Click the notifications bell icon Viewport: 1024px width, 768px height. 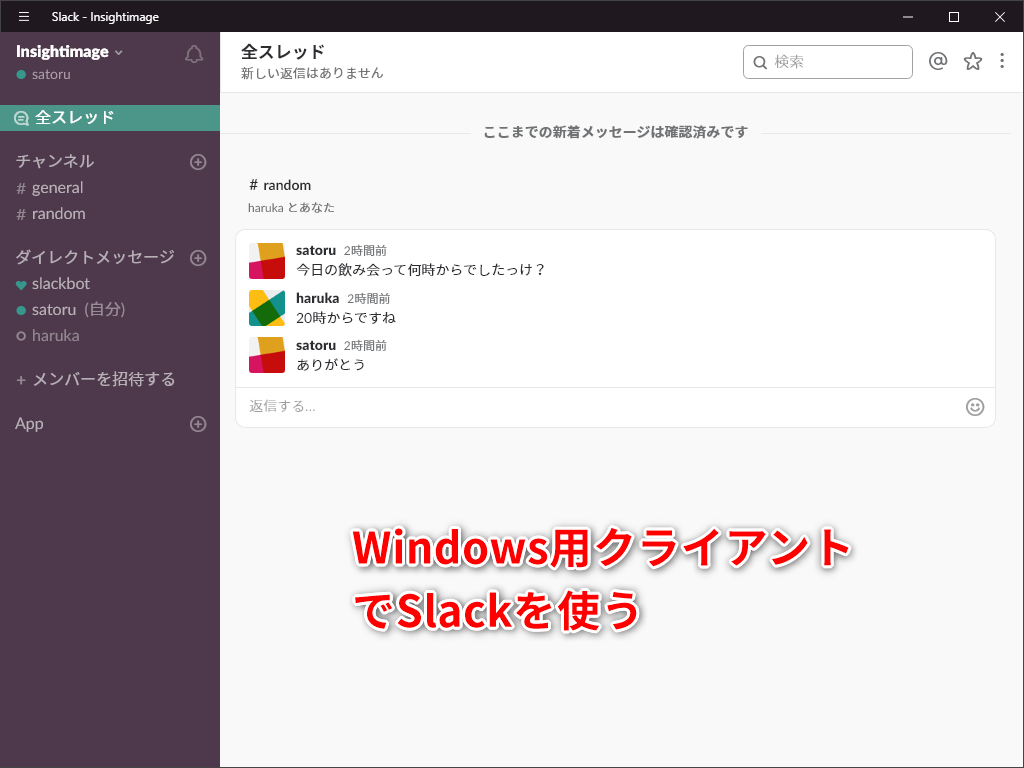click(194, 54)
